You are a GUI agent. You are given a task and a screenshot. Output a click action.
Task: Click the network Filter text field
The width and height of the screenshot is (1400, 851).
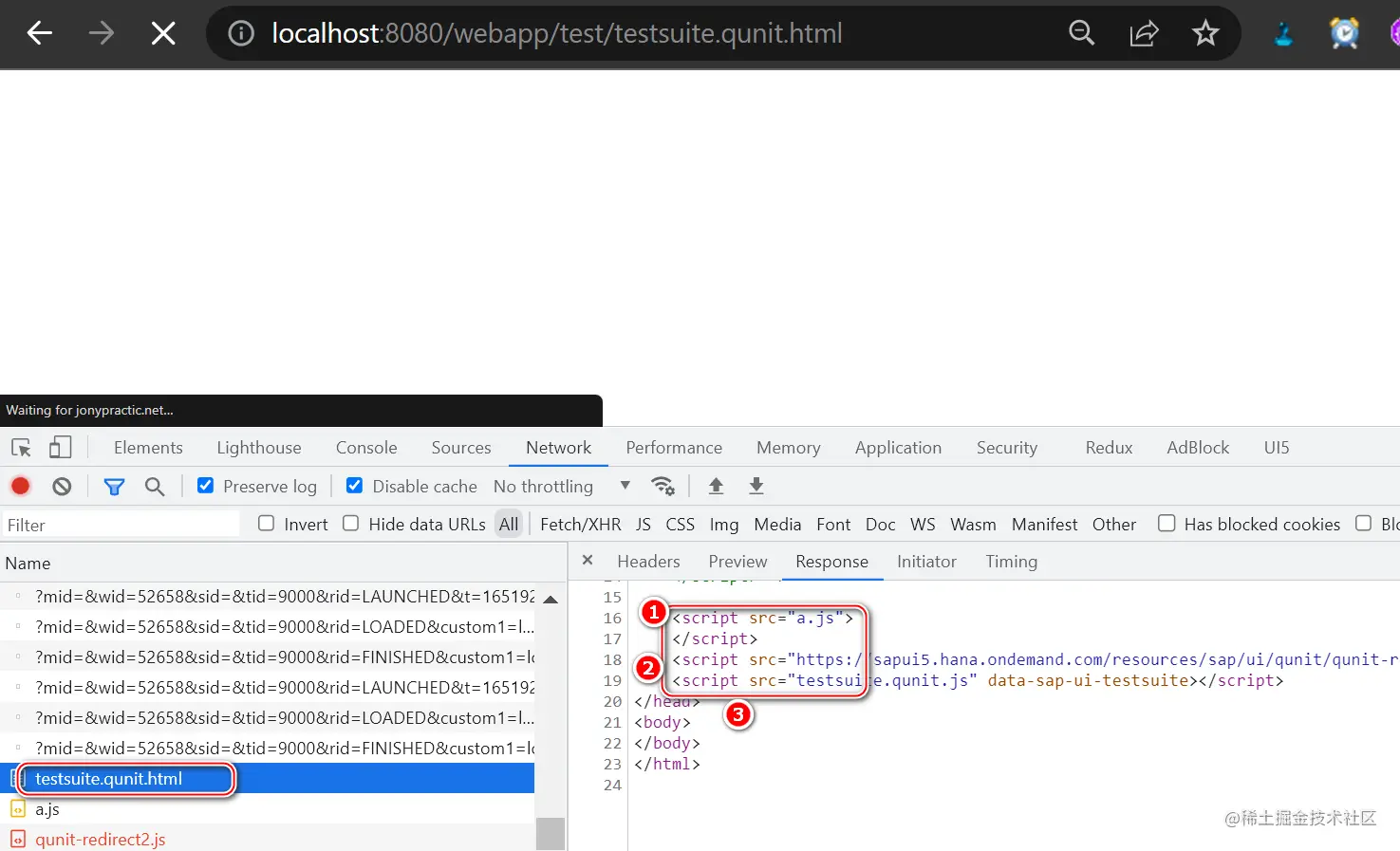coord(121,525)
